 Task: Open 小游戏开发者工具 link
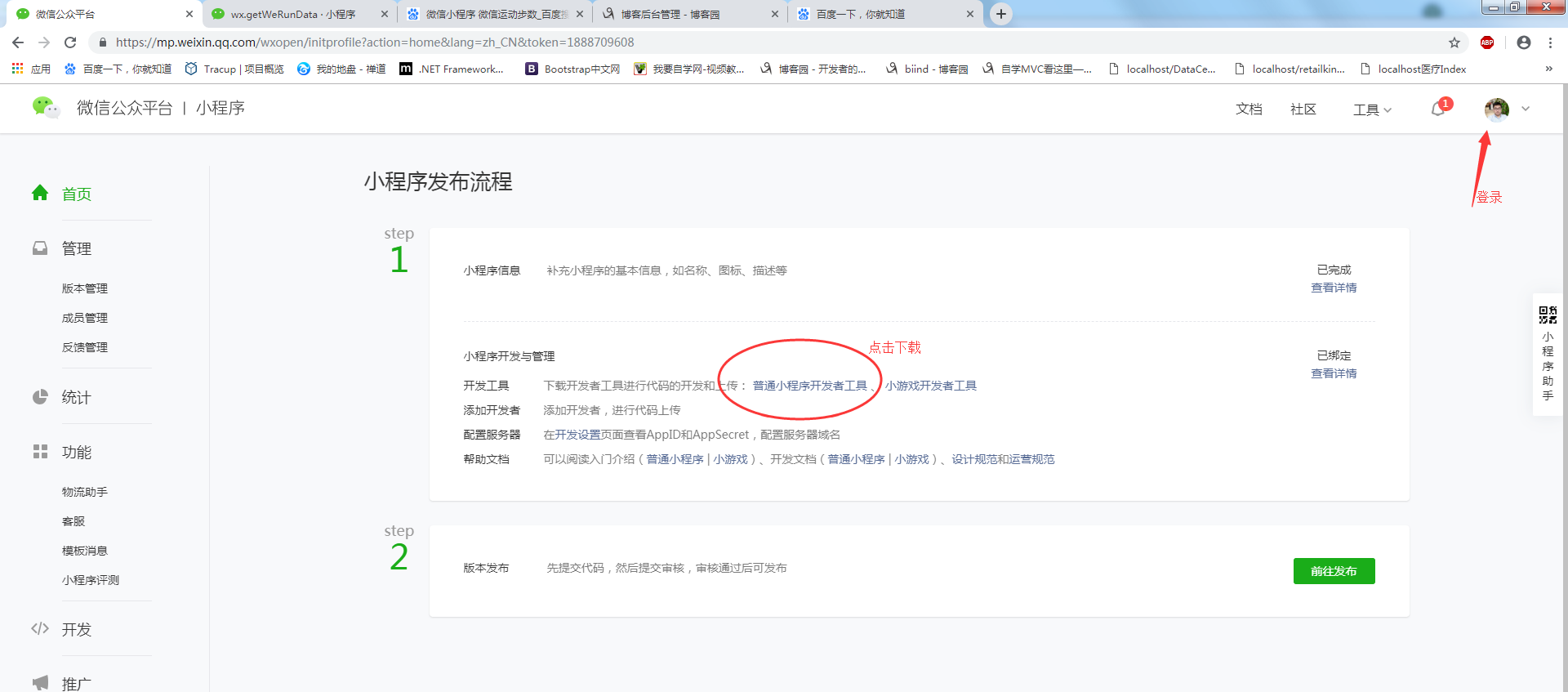[931, 386]
